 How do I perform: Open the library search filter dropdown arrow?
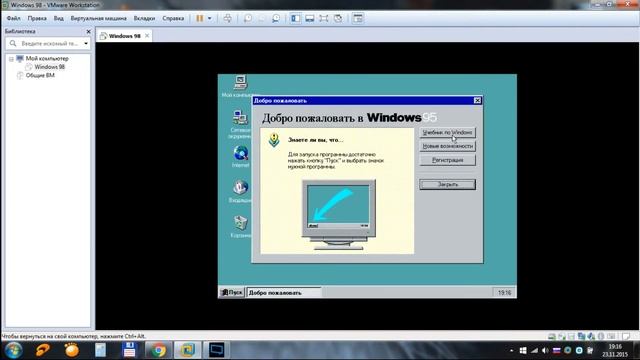(x=86, y=43)
